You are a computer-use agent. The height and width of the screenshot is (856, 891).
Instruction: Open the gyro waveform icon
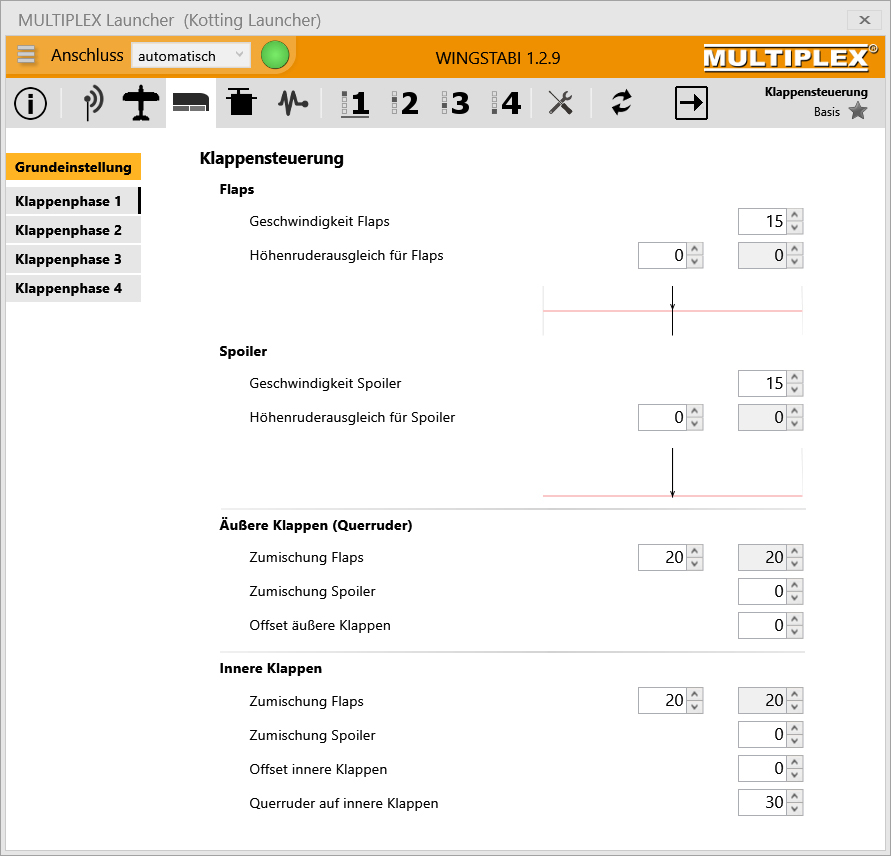(x=293, y=103)
